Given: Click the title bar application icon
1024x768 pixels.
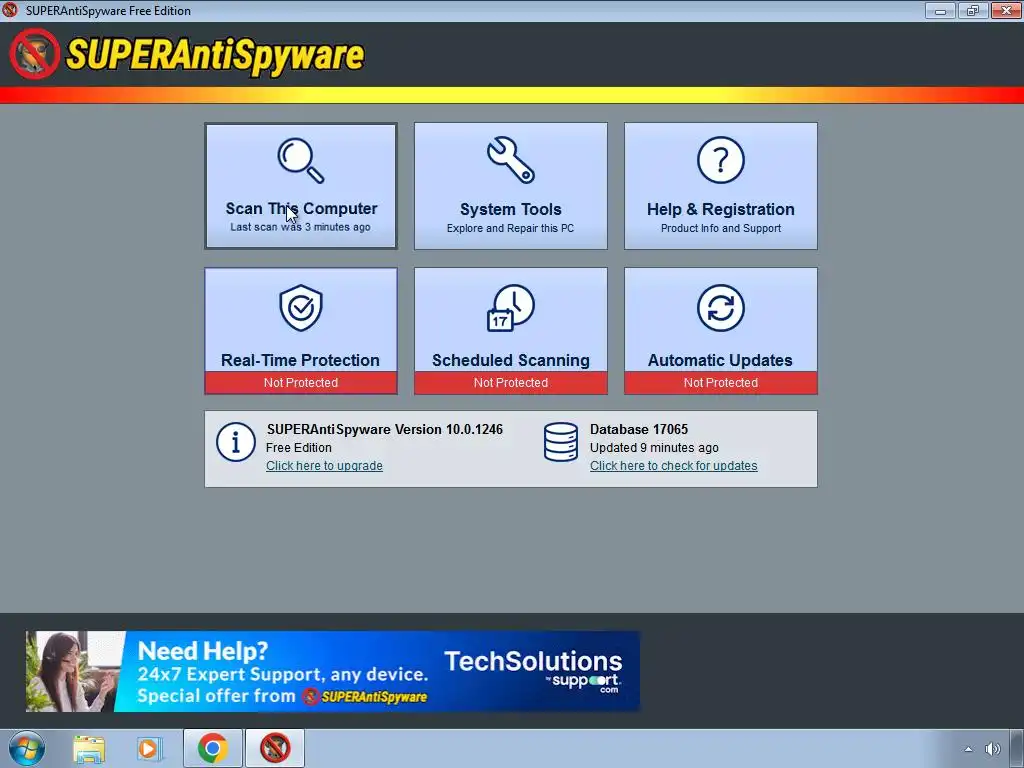Looking at the screenshot, I should [x=10, y=10].
